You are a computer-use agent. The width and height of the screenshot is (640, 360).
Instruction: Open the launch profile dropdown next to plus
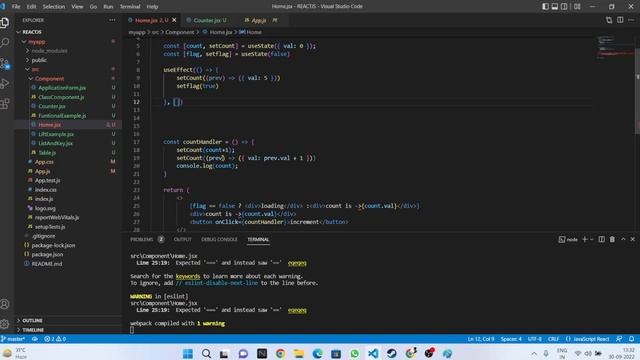591,239
